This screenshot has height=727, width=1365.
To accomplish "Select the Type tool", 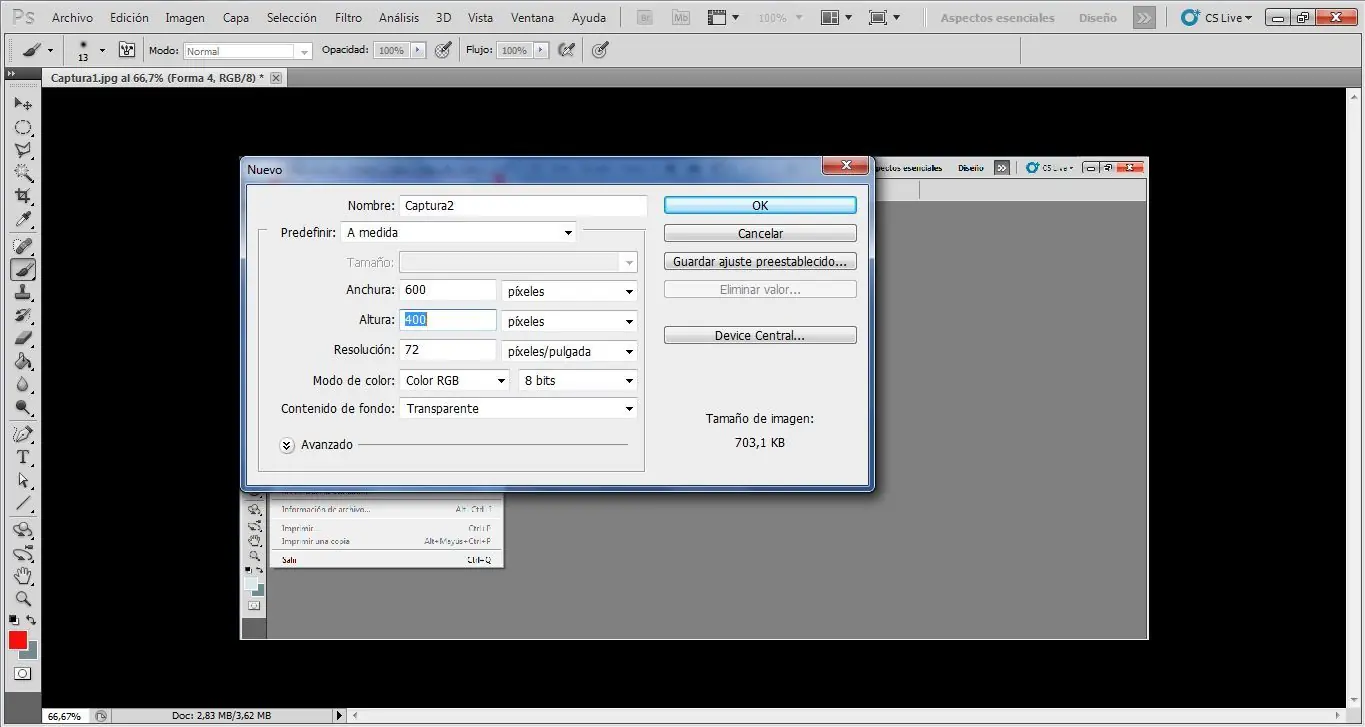I will click(22, 457).
